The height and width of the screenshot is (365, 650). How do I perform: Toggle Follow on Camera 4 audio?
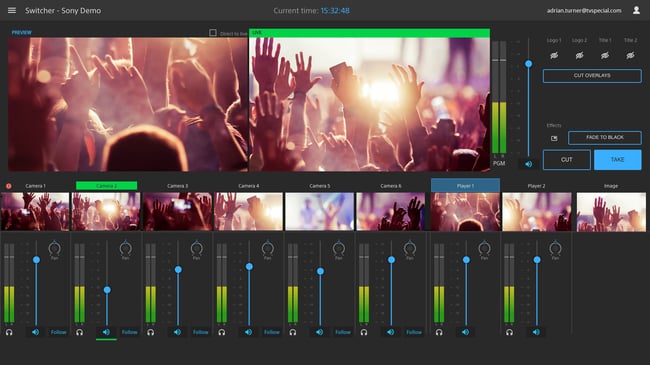[x=272, y=332]
